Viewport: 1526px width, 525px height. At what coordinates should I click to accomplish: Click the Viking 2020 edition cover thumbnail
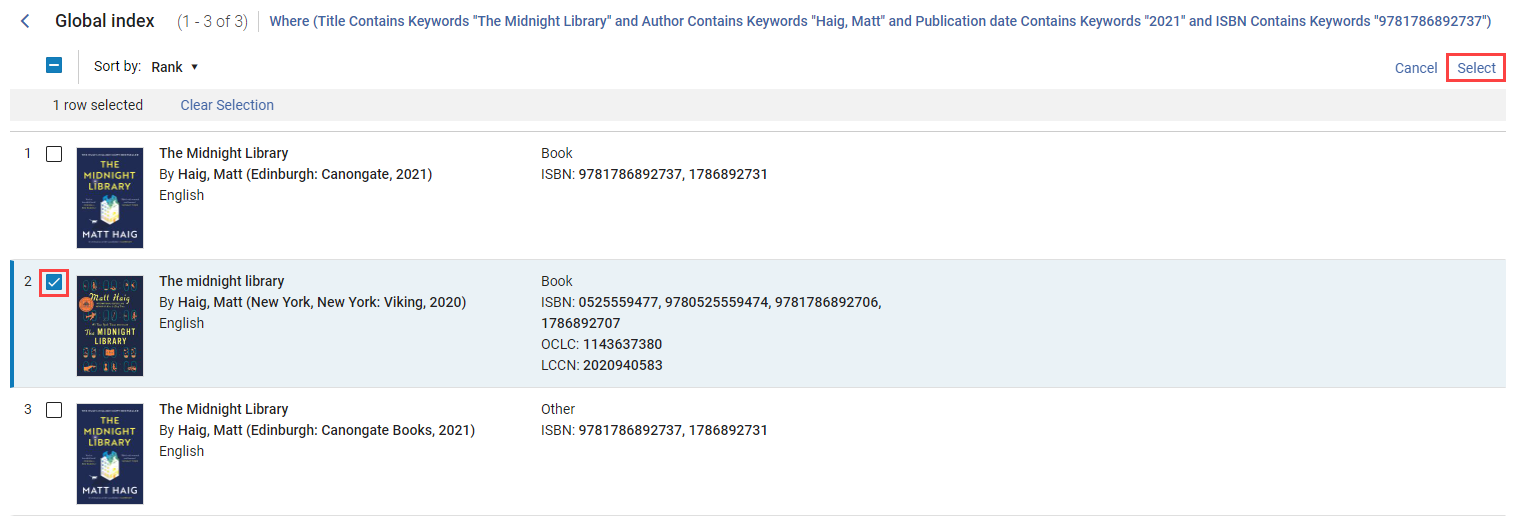tap(110, 326)
